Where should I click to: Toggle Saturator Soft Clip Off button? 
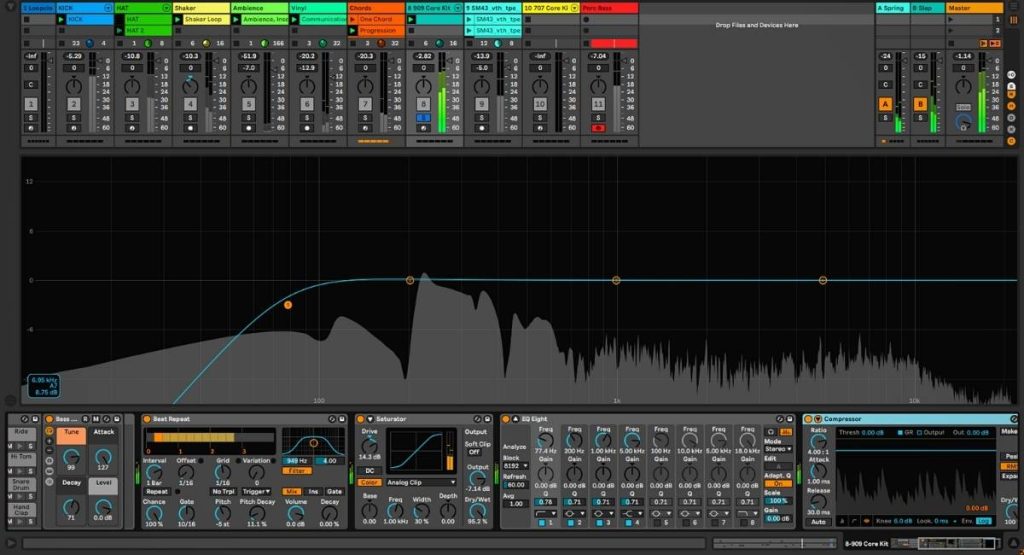pos(475,452)
